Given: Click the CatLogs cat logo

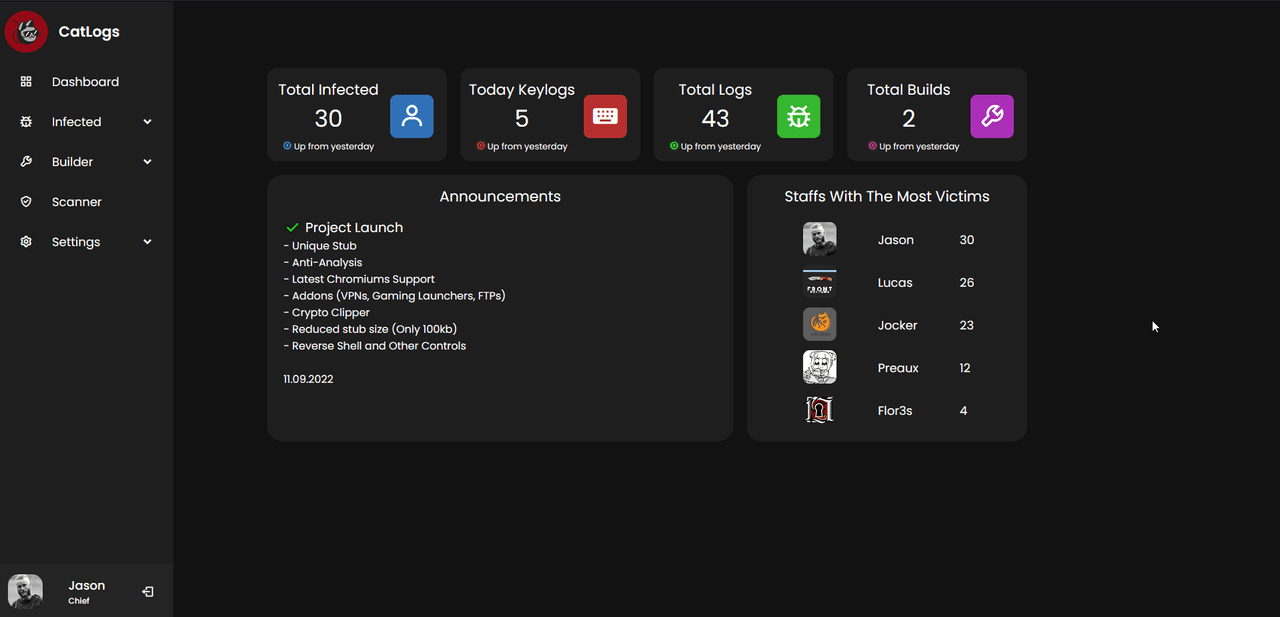Looking at the screenshot, I should pos(26,32).
